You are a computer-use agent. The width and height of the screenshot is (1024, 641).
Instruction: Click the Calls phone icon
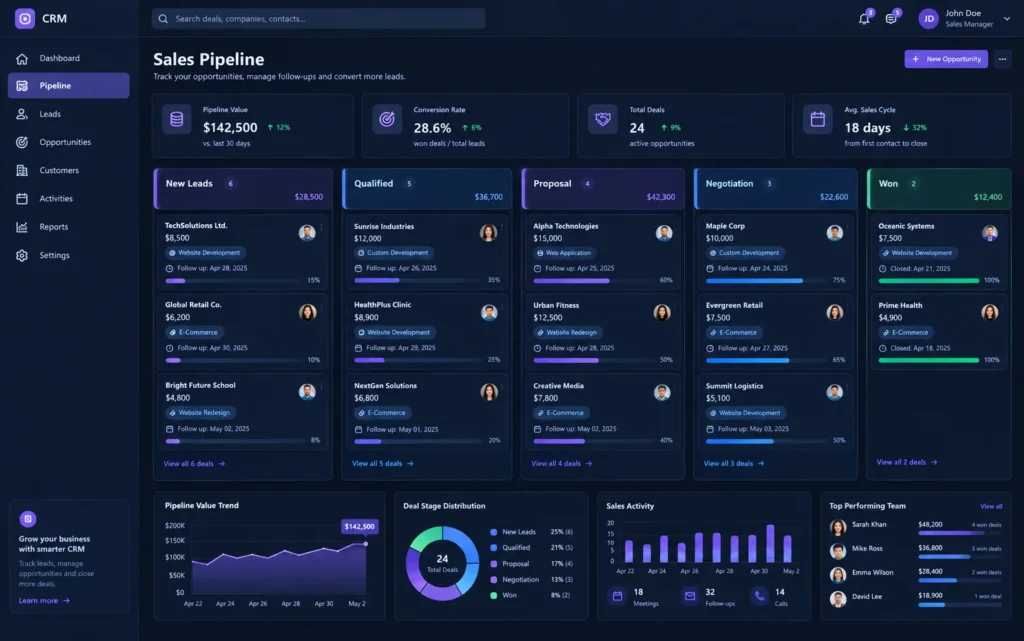(759, 596)
